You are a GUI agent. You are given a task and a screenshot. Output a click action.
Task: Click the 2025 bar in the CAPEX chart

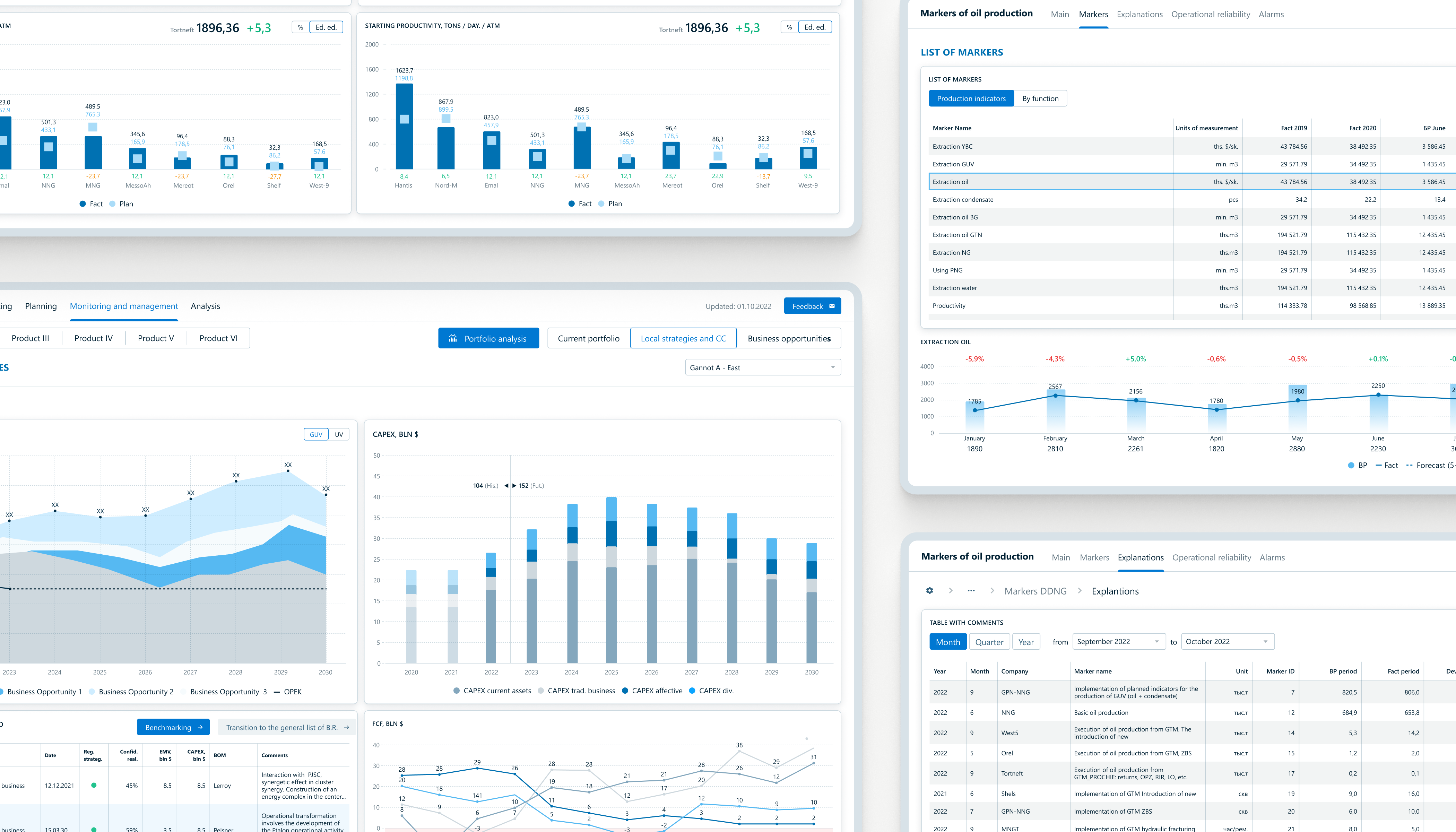click(x=612, y=580)
